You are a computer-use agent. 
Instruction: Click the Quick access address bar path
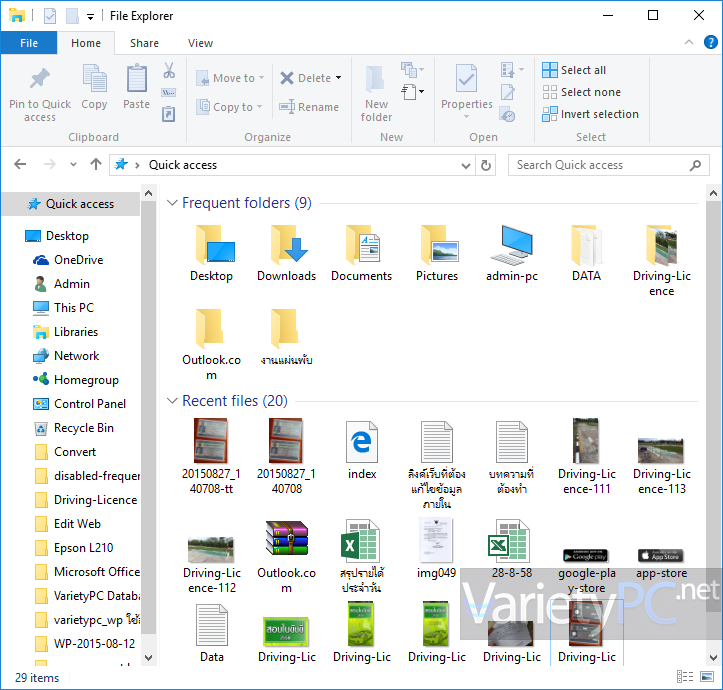coord(183,165)
